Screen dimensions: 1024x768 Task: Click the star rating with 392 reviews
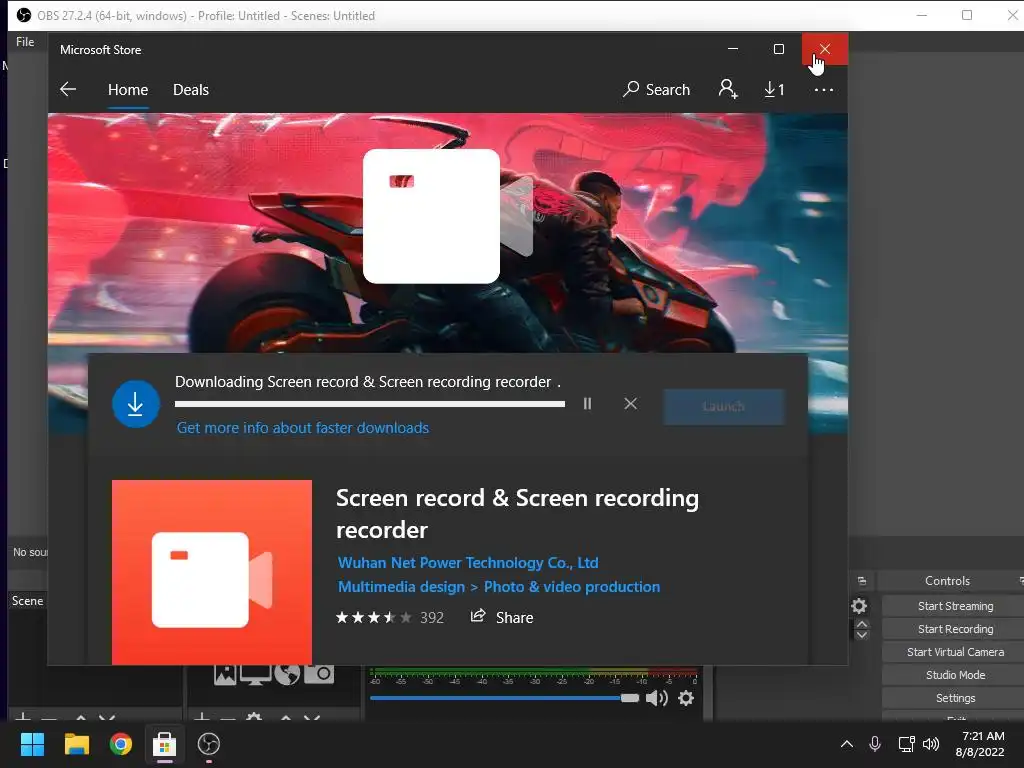point(389,617)
